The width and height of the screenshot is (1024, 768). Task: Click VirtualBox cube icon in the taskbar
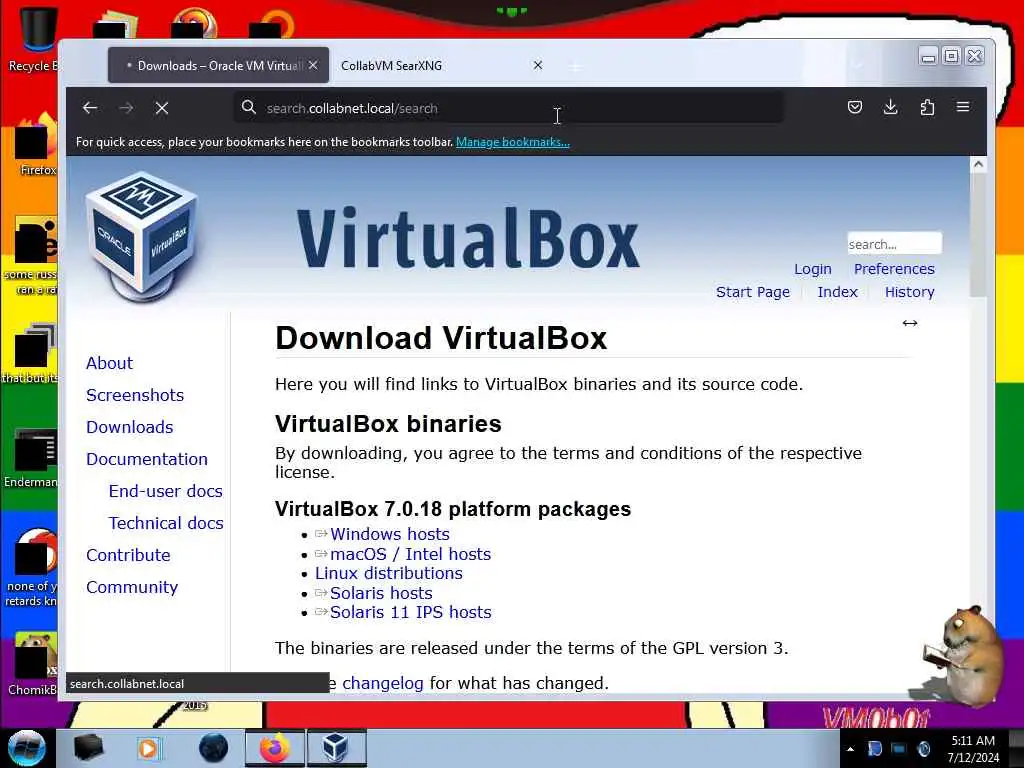coord(335,748)
